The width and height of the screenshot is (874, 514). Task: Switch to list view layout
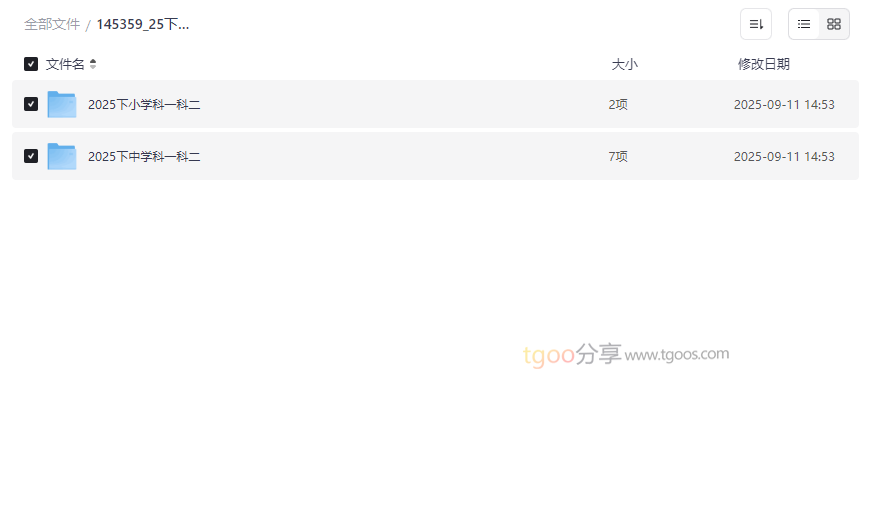coord(804,24)
